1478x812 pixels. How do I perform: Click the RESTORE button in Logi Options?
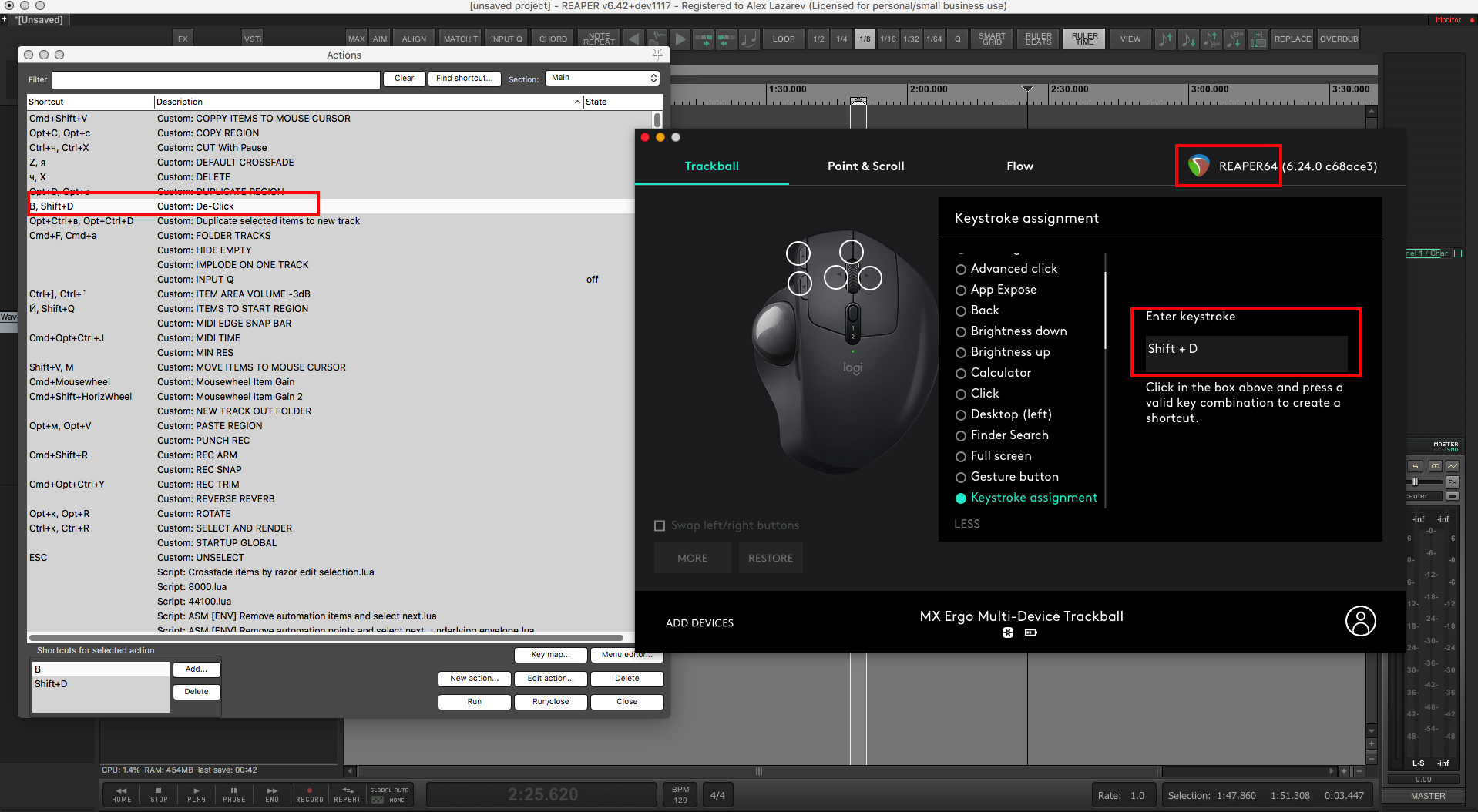771,558
